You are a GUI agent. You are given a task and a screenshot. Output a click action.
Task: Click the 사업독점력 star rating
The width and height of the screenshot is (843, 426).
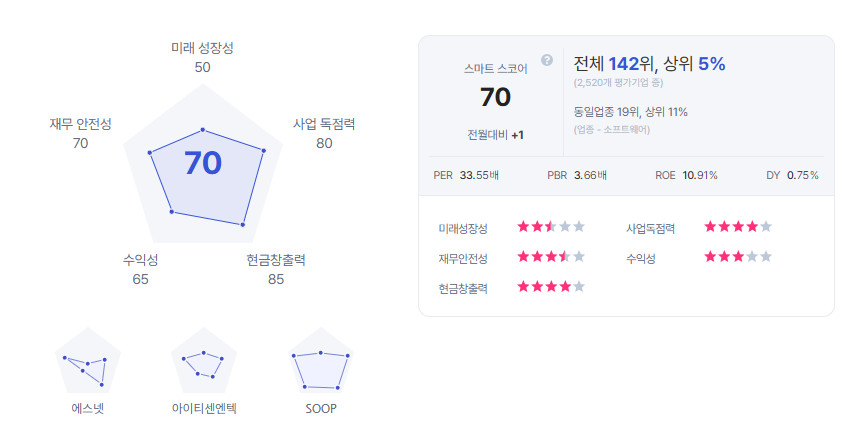pos(738,226)
